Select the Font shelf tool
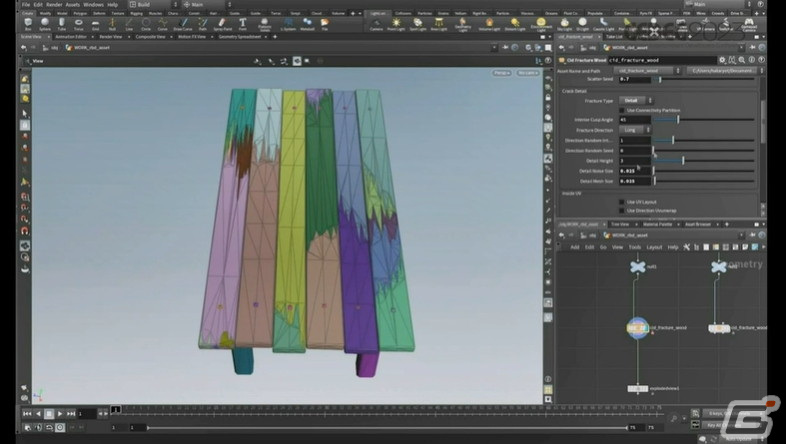The image size is (786, 444). point(243,24)
